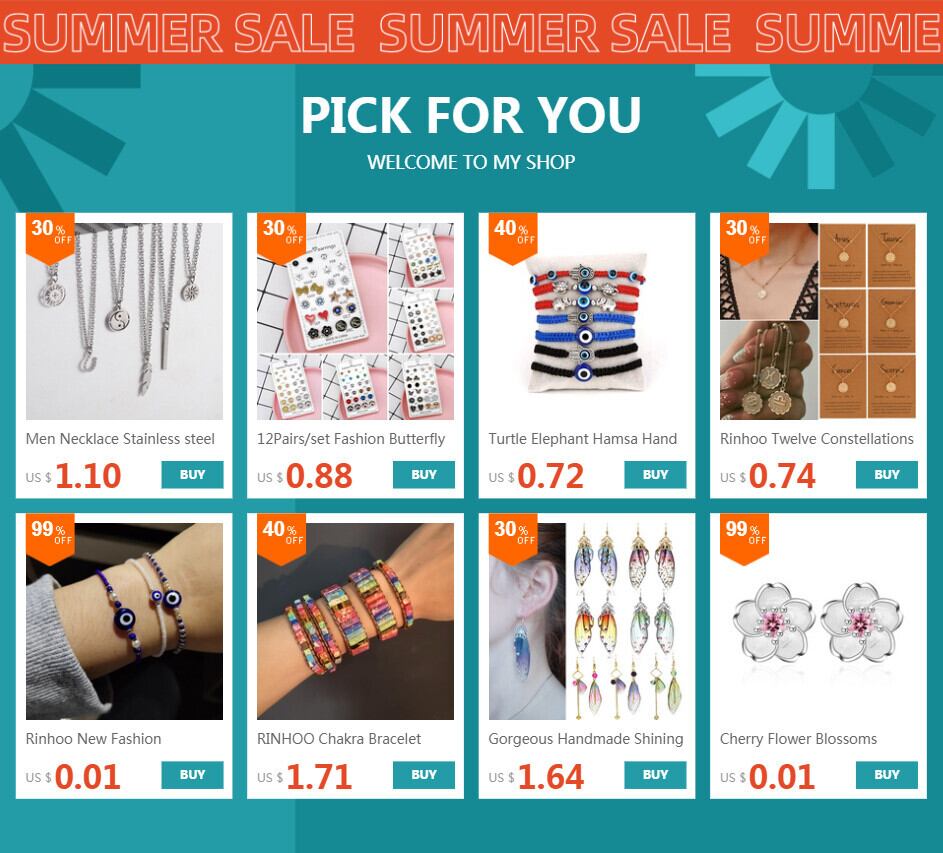Open the Gorgeous Handmade Shining title link
This screenshot has width=943, height=853.
click(586, 739)
